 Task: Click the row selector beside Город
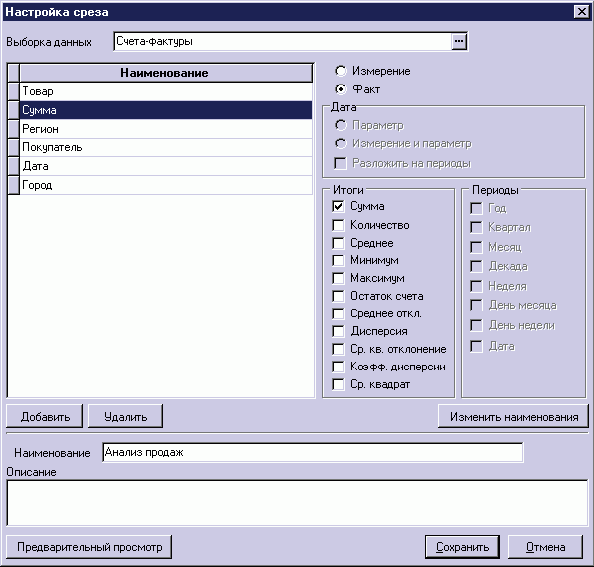click(x=14, y=185)
